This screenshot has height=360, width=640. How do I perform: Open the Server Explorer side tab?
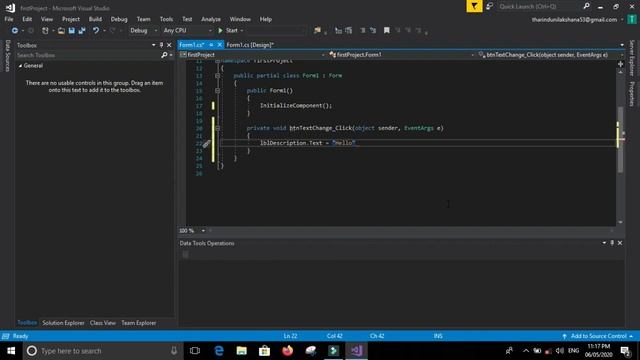[x=632, y=58]
